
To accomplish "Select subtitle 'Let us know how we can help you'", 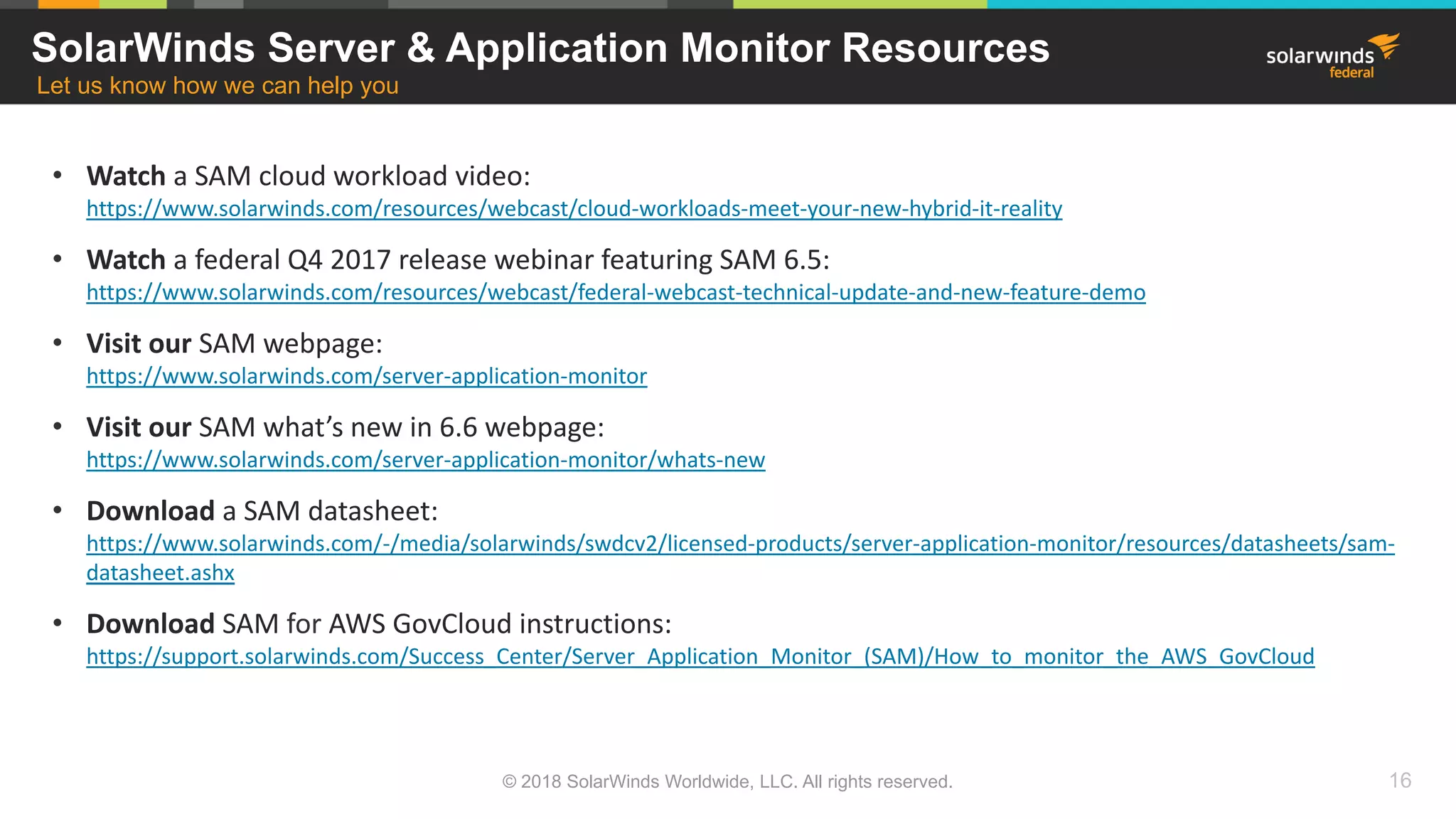I will 218,85.
